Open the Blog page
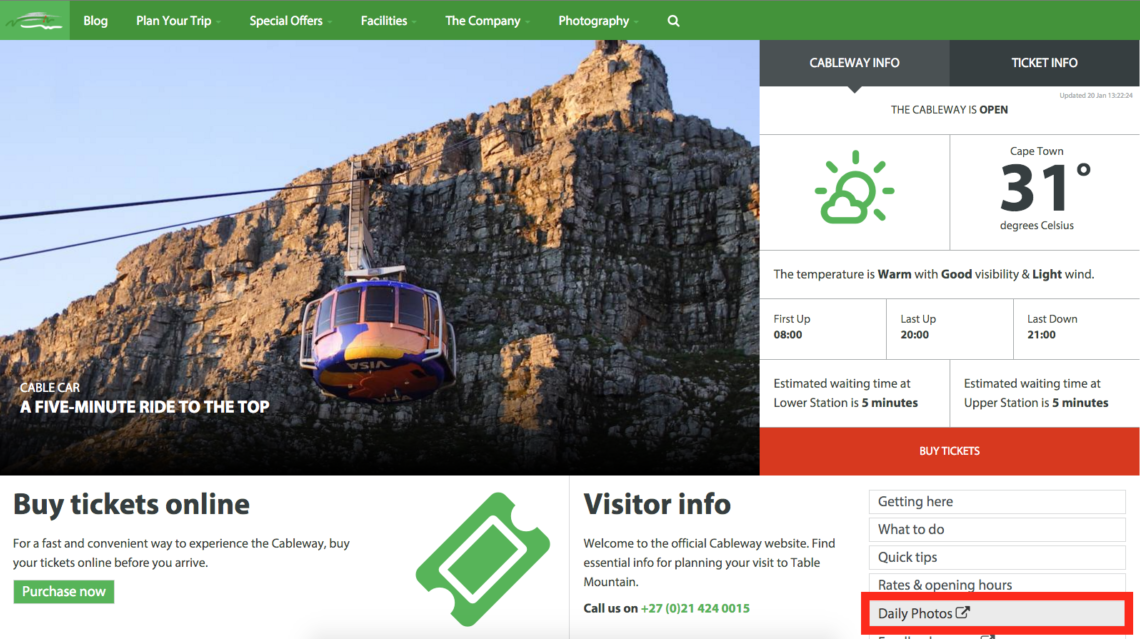1140x639 pixels. [x=95, y=21]
